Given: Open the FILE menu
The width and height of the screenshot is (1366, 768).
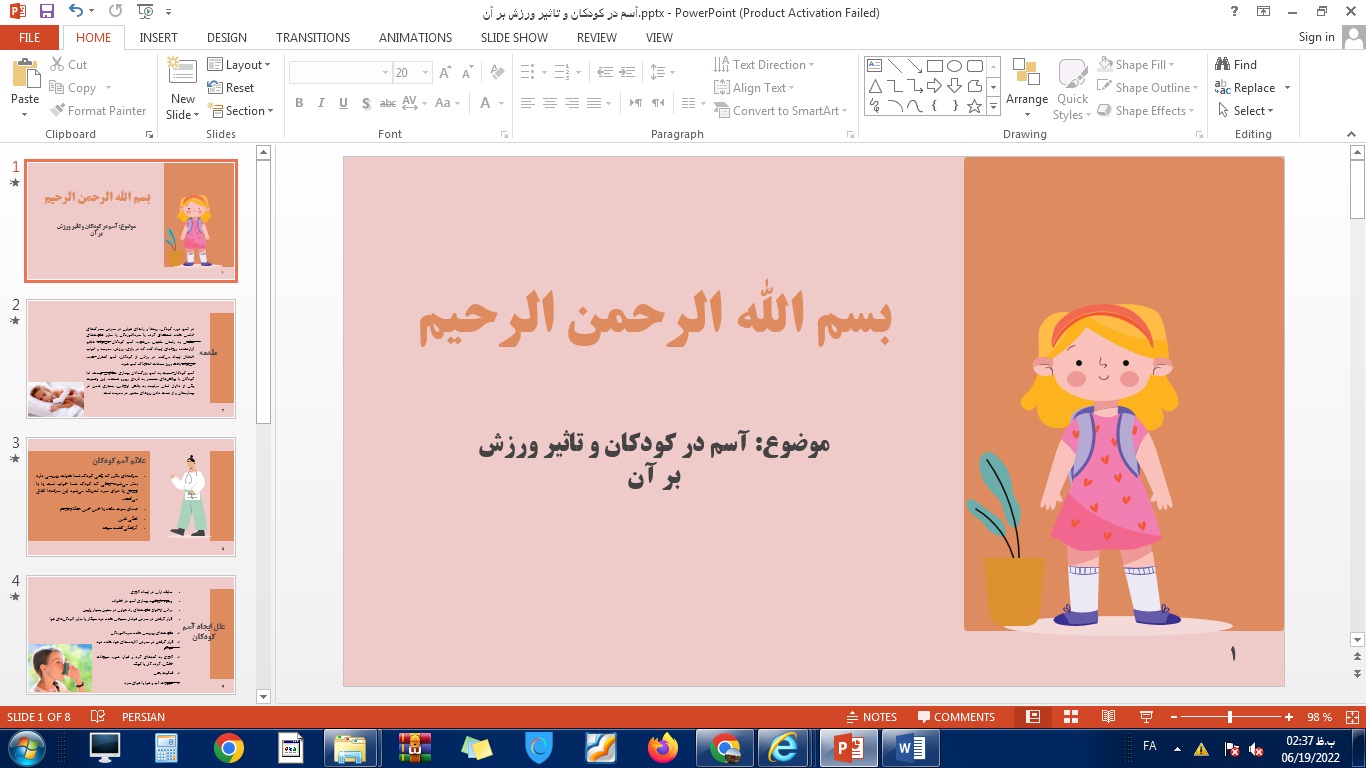Looking at the screenshot, I should pyautogui.click(x=29, y=37).
